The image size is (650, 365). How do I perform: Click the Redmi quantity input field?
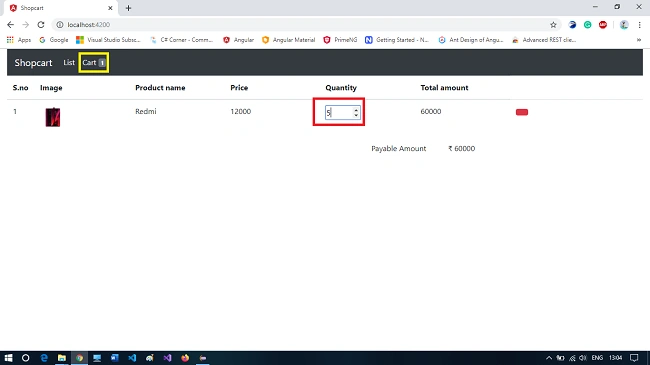tap(342, 112)
